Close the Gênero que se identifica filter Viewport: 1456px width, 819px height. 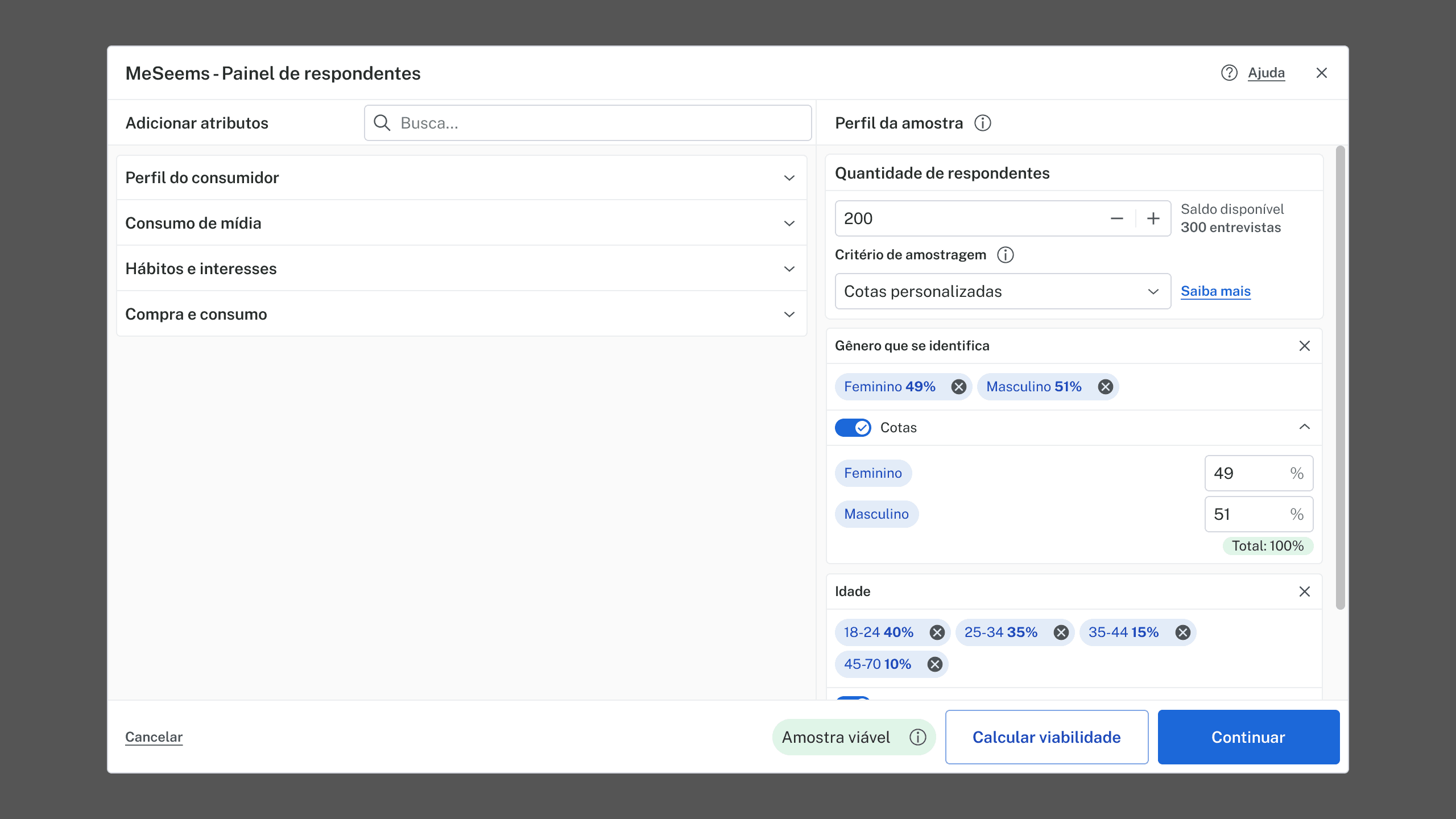[1305, 346]
